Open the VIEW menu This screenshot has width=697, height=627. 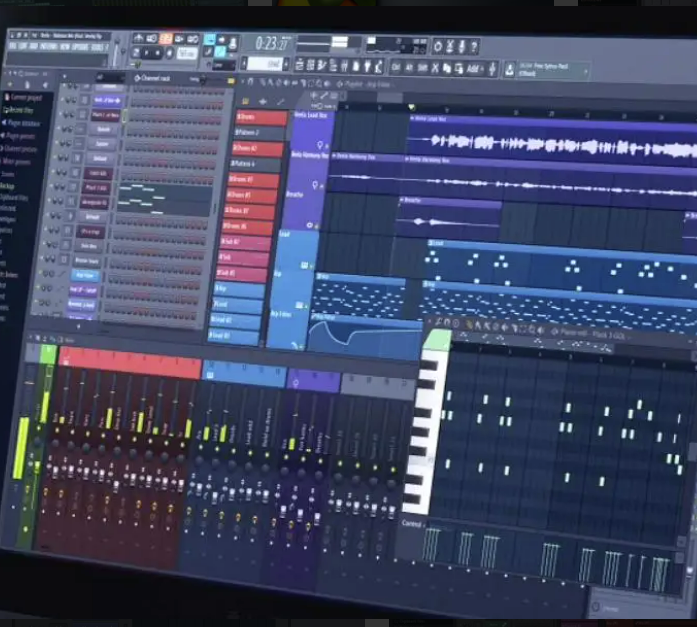[x=65, y=47]
